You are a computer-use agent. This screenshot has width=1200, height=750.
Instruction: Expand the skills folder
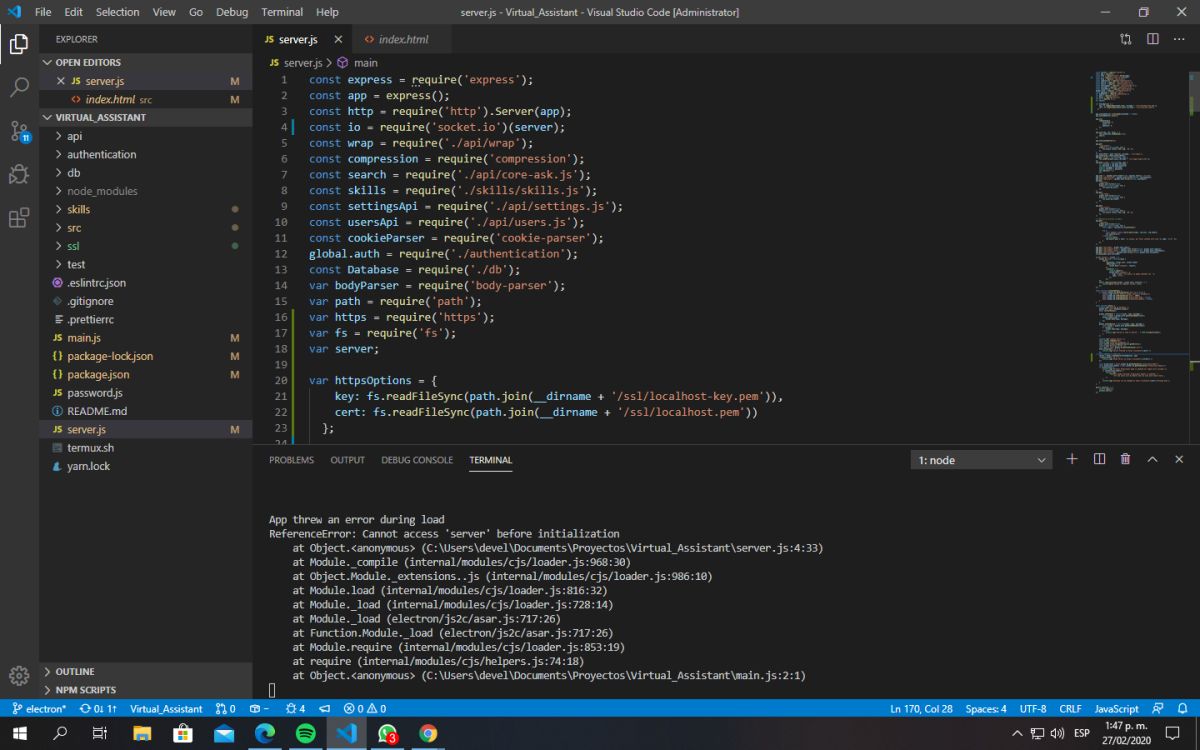(x=145, y=209)
